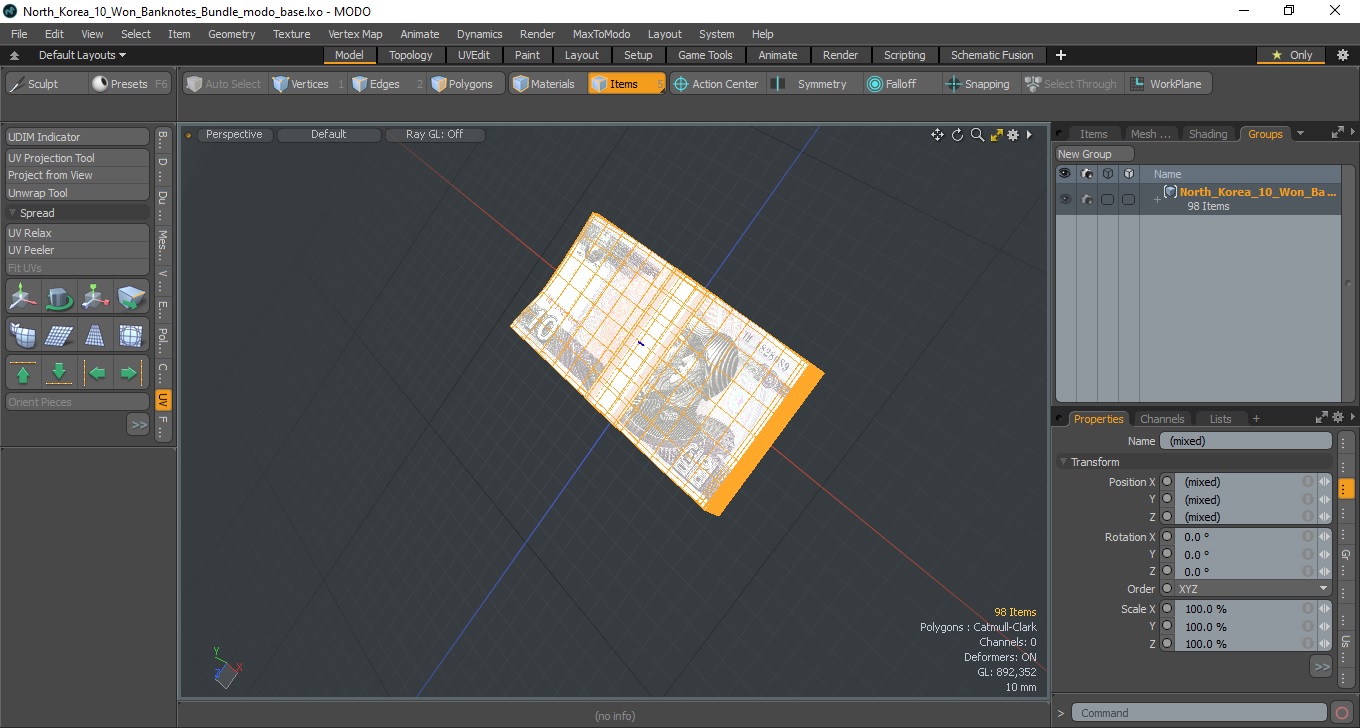Image resolution: width=1360 pixels, height=728 pixels.
Task: Open the Default Layouts dropdown
Action: tap(82, 55)
